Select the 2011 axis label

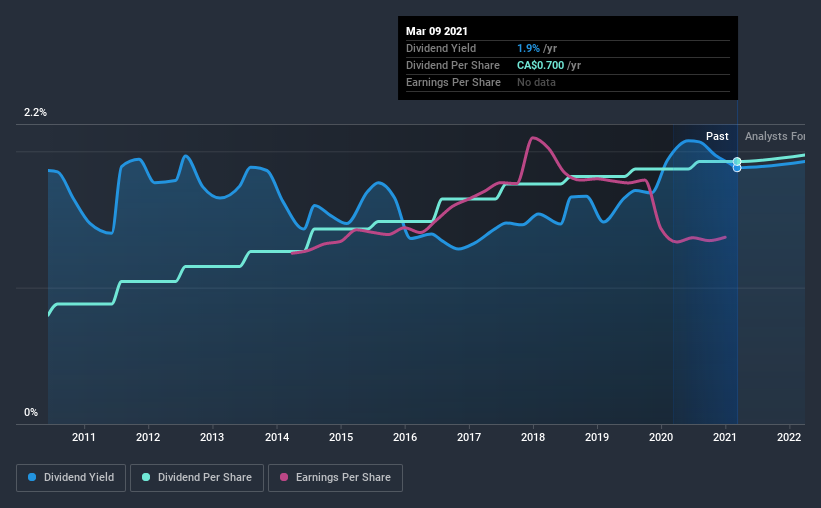click(x=84, y=437)
